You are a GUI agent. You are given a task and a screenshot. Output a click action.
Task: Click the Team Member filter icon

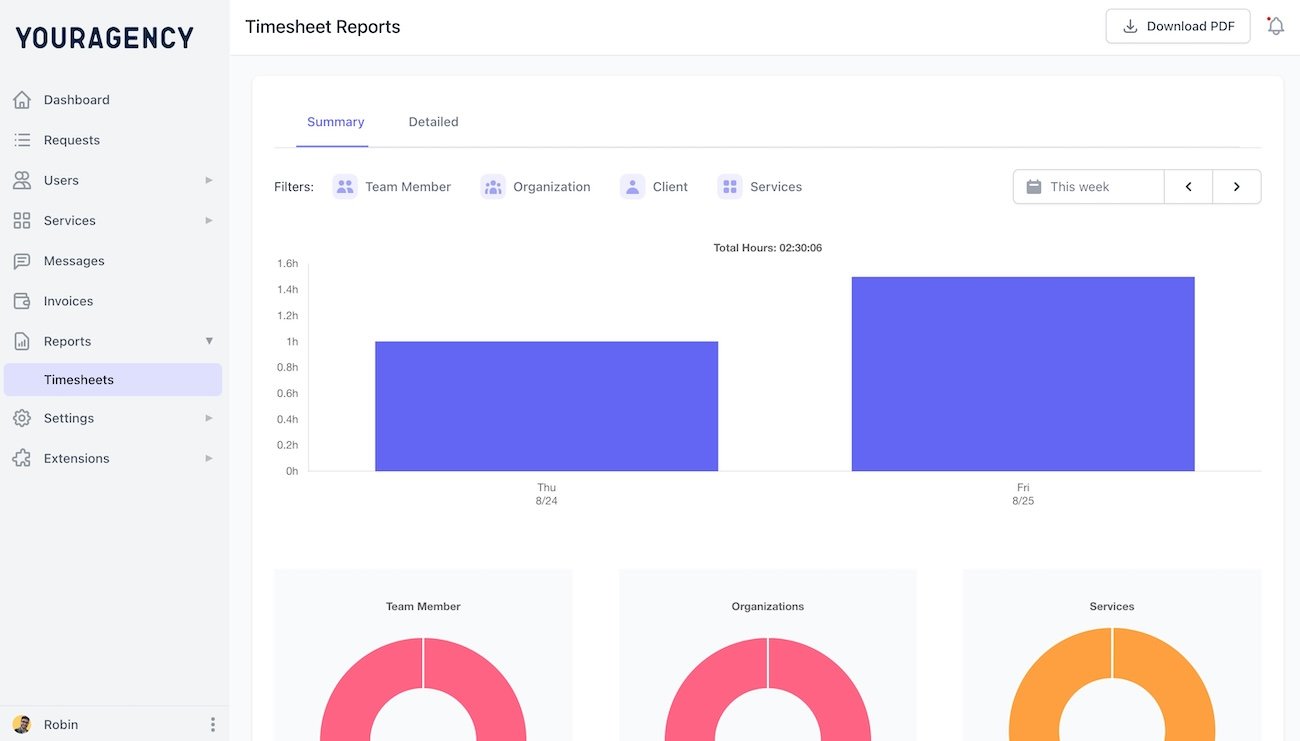point(344,186)
